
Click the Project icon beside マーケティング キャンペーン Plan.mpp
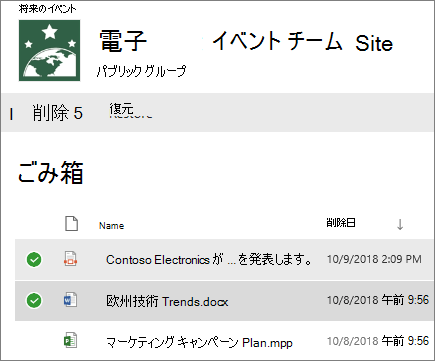coord(70,341)
